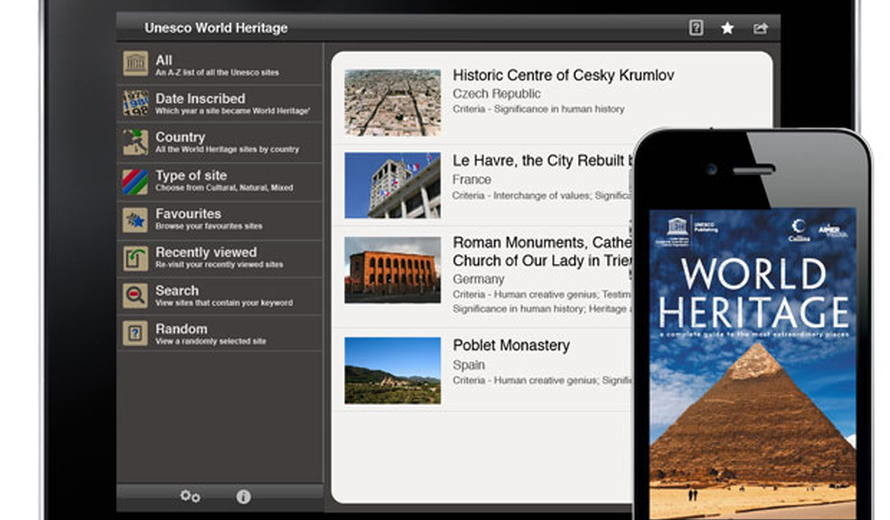Image resolution: width=890 pixels, height=520 pixels.
Task: Choose the Random menu item
Action: (220, 334)
